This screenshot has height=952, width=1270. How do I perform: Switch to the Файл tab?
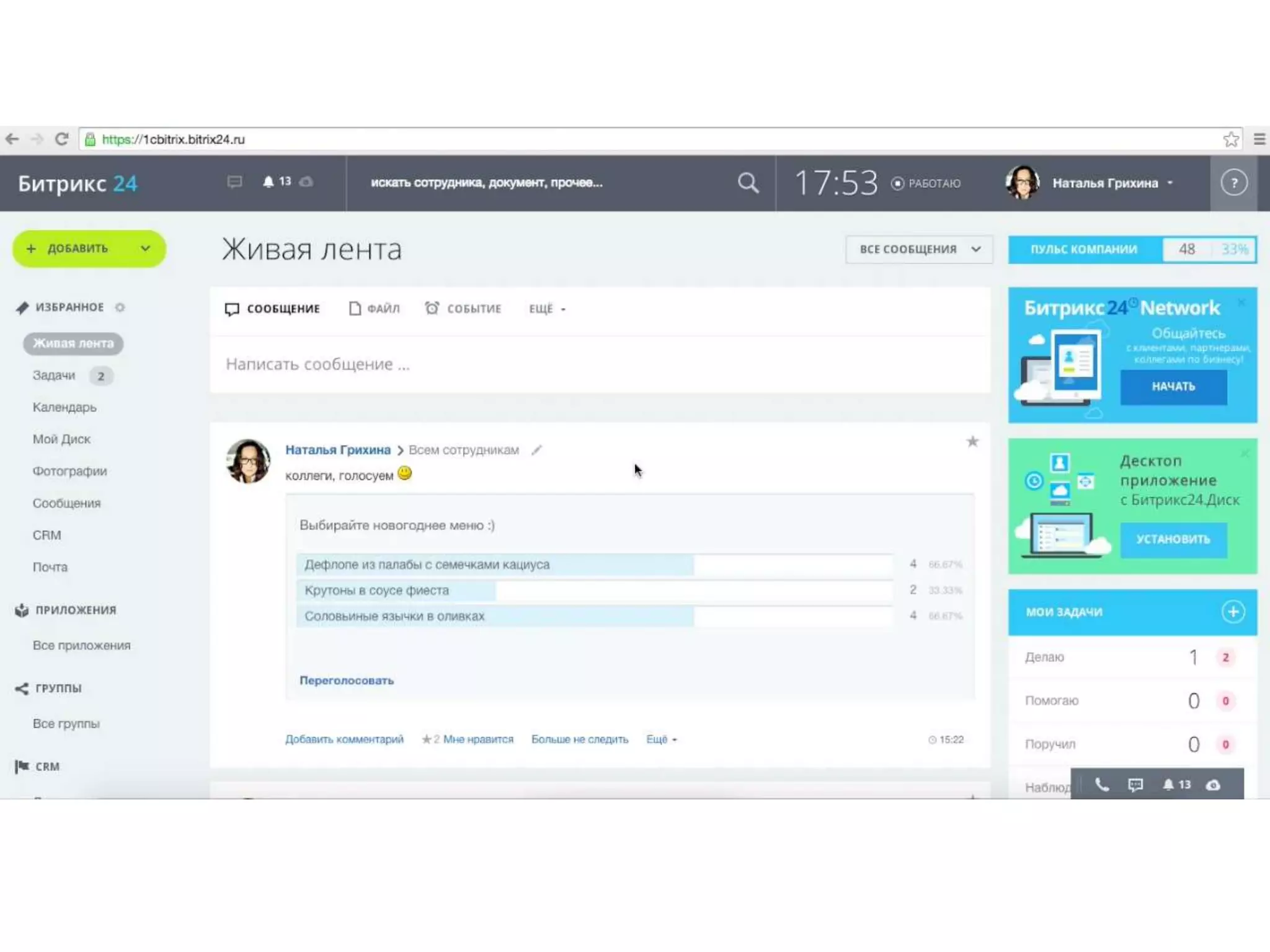point(375,309)
